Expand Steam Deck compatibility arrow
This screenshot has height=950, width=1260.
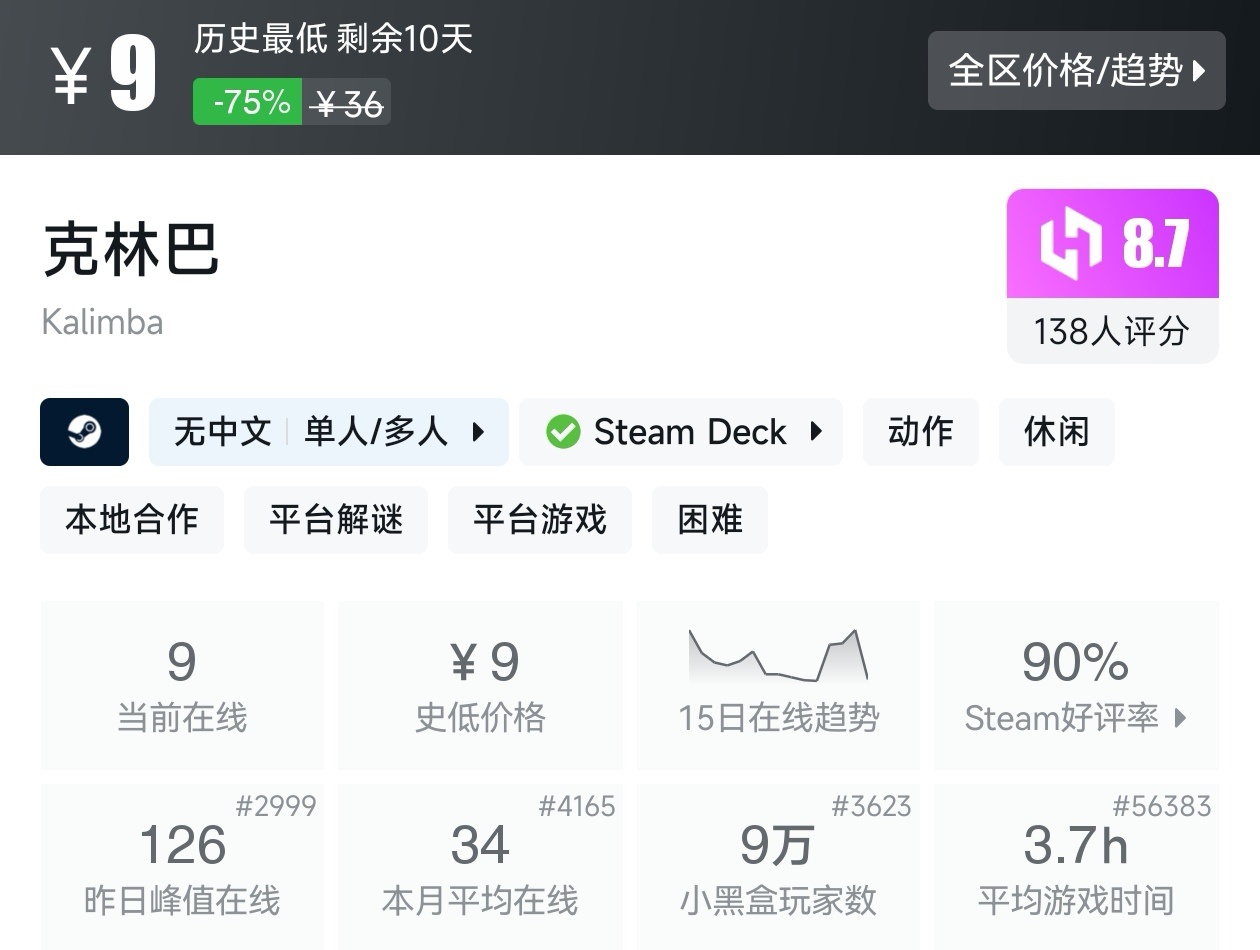tap(816, 432)
